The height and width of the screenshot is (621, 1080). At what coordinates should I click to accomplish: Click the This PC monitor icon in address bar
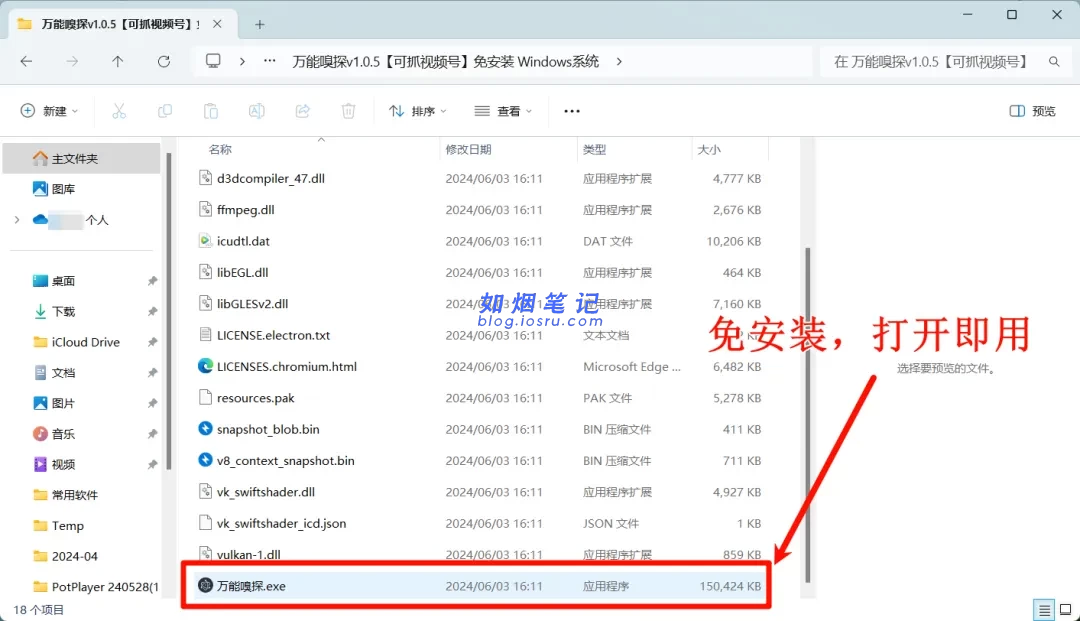tap(214, 61)
